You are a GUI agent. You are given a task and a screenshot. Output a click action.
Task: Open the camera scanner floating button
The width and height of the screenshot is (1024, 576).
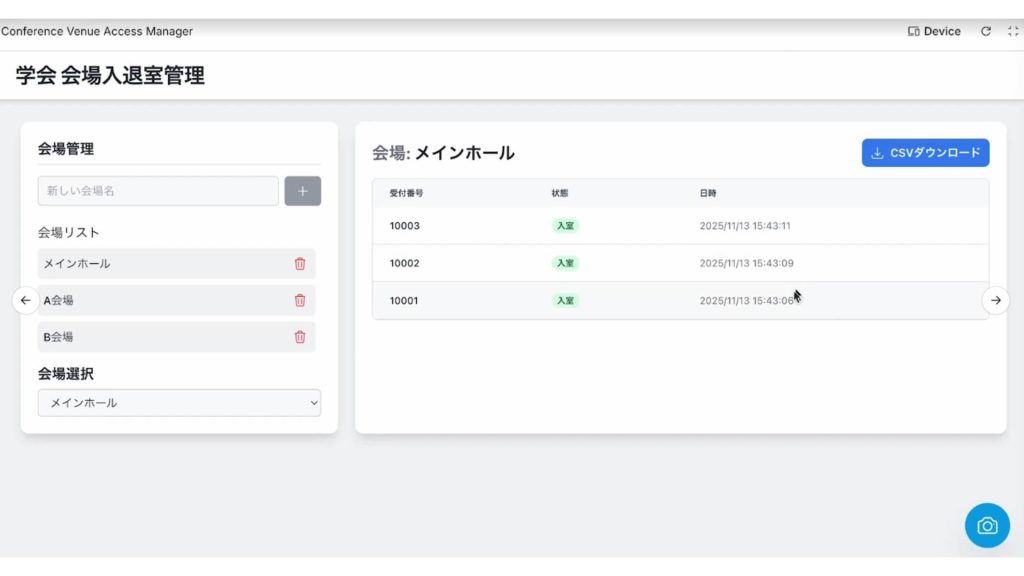click(987, 525)
